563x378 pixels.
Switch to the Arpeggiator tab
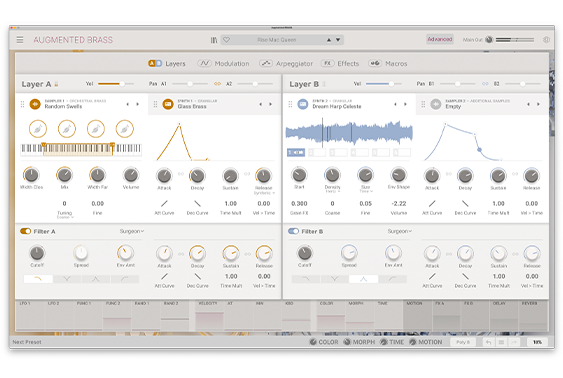point(286,64)
